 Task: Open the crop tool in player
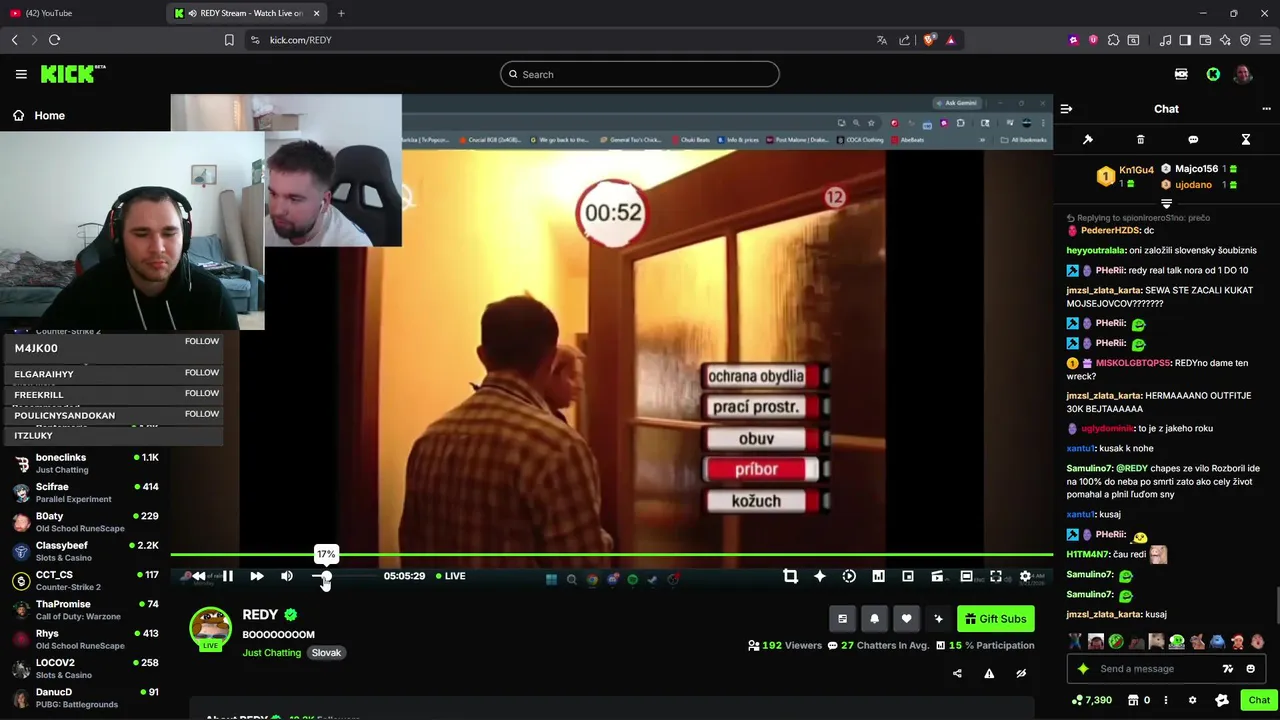790,576
